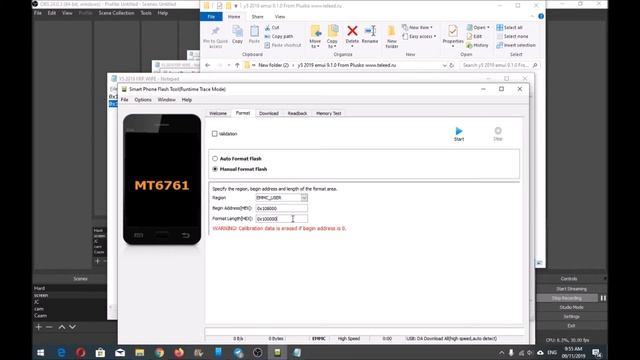The image size is (640, 360).
Task: Open the Windows Start menu
Action: [40, 353]
